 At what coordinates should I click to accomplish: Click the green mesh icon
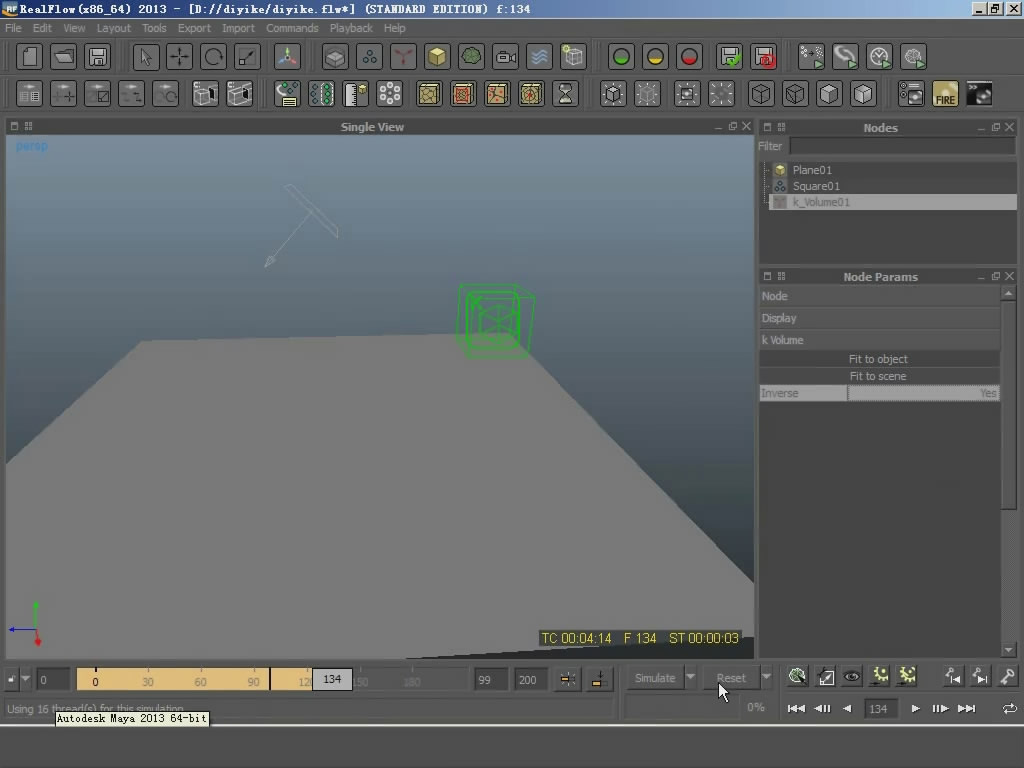[x=471, y=57]
